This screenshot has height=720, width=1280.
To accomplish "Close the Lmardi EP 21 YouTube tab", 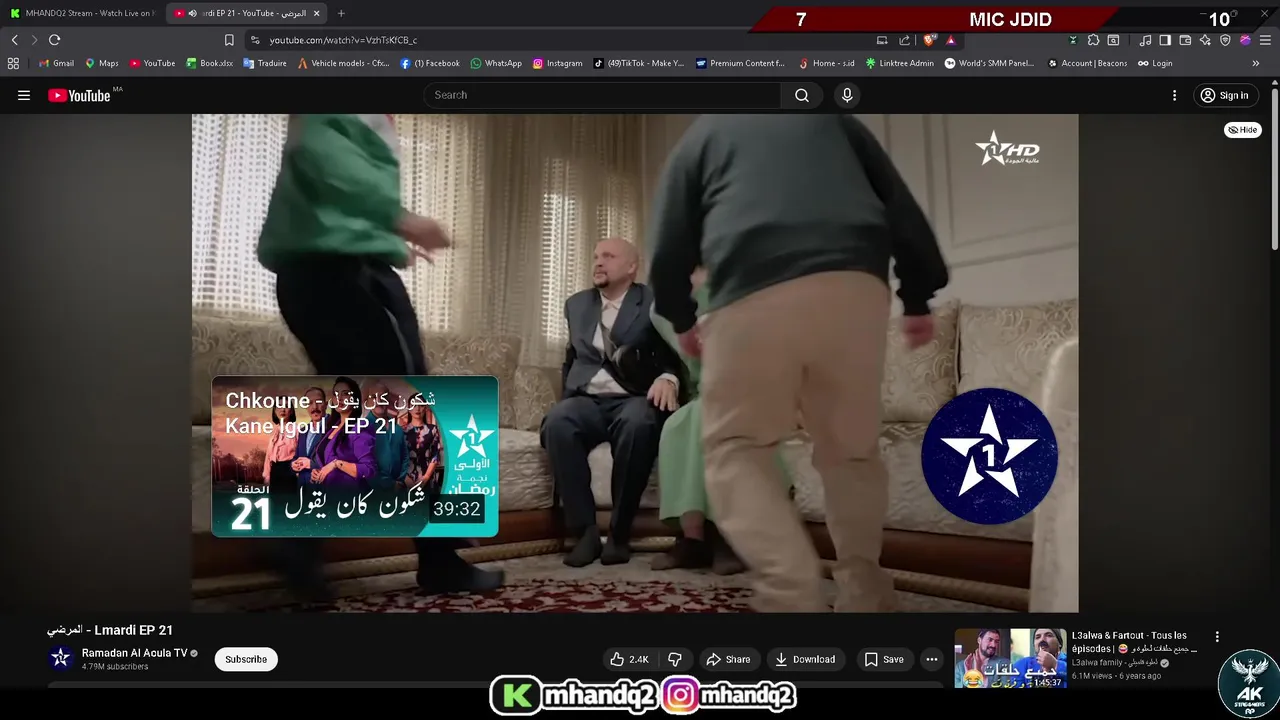I will 317,13.
